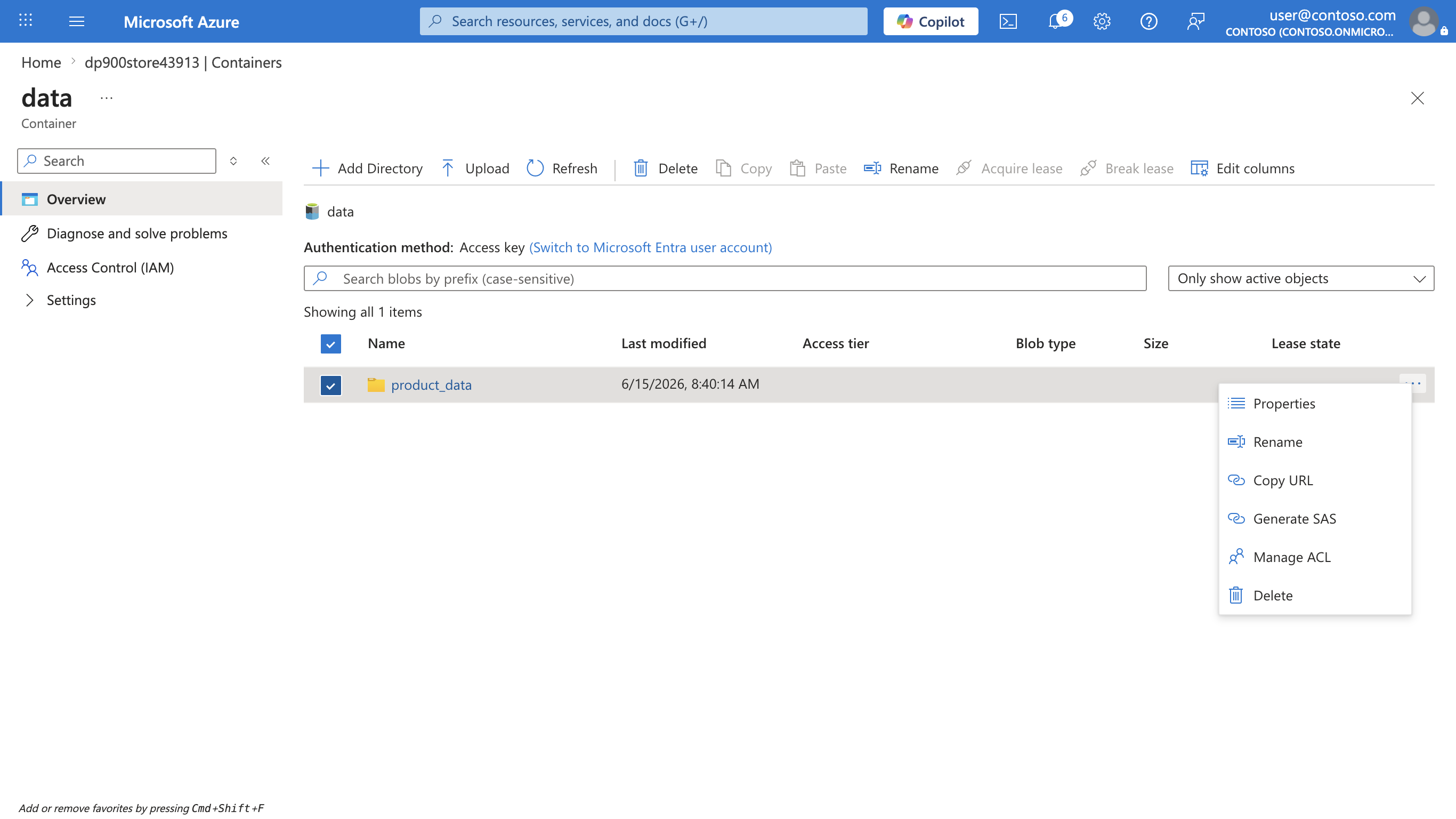Viewport: 1456px width, 819px height.
Task: Click Copy in the toolbar
Action: (743, 168)
